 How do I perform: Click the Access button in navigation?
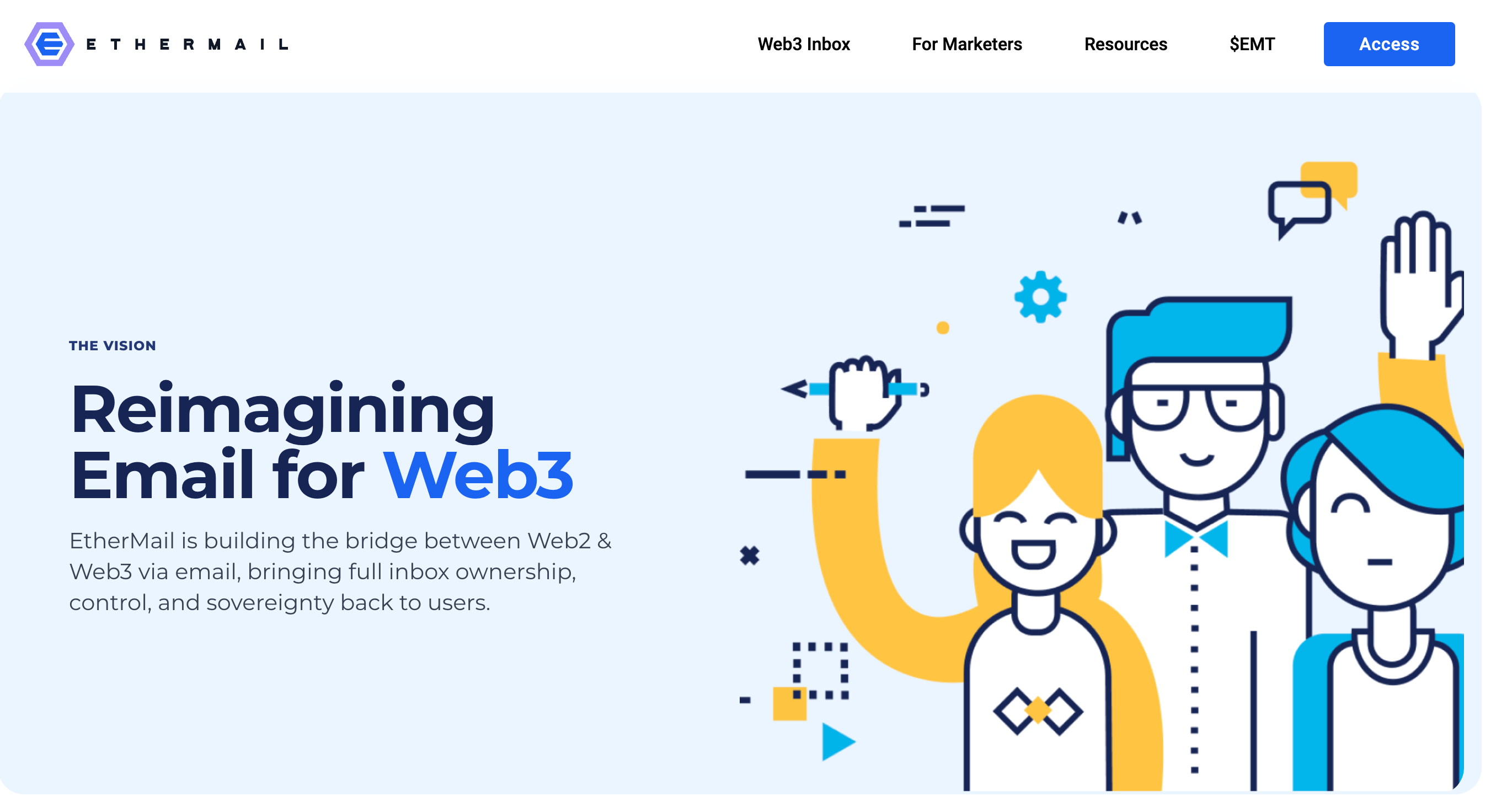point(1390,44)
